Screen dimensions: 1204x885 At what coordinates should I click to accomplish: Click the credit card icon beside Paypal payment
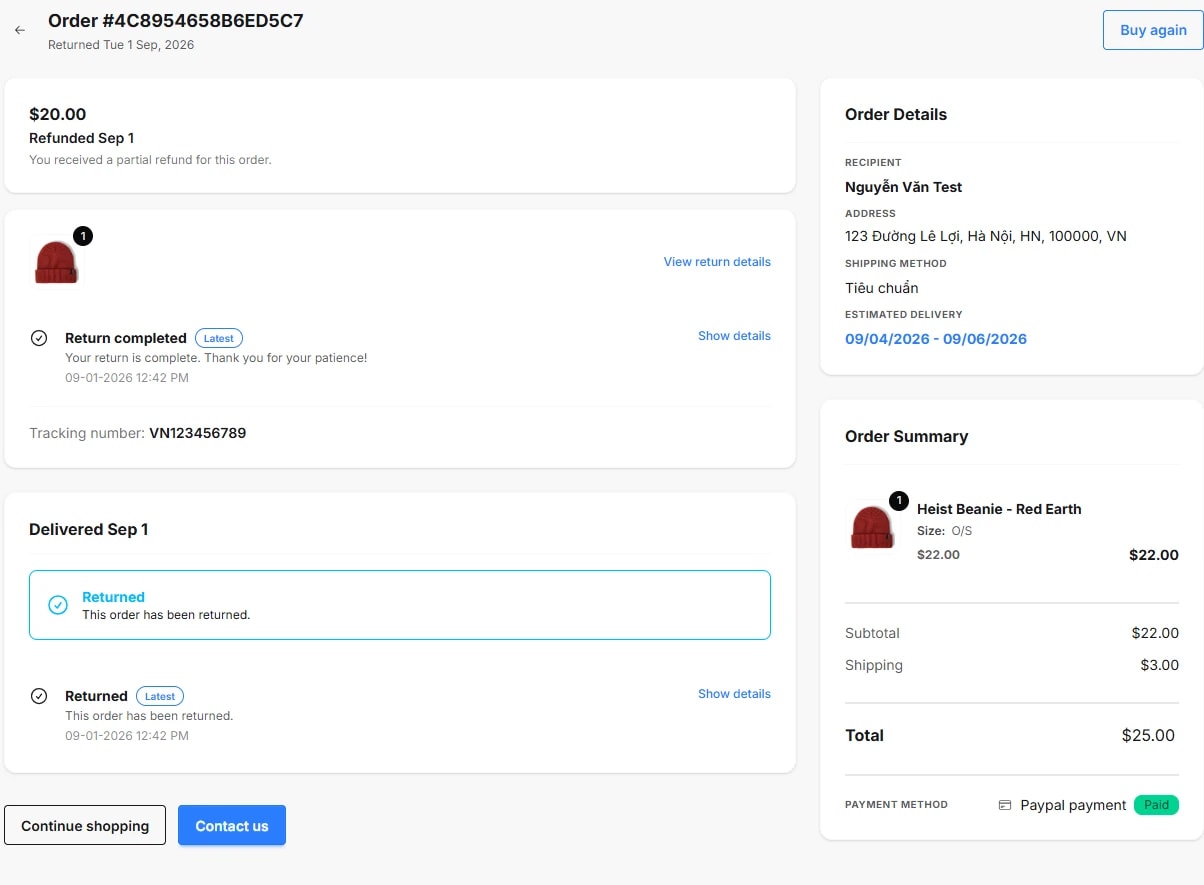pos(1005,805)
